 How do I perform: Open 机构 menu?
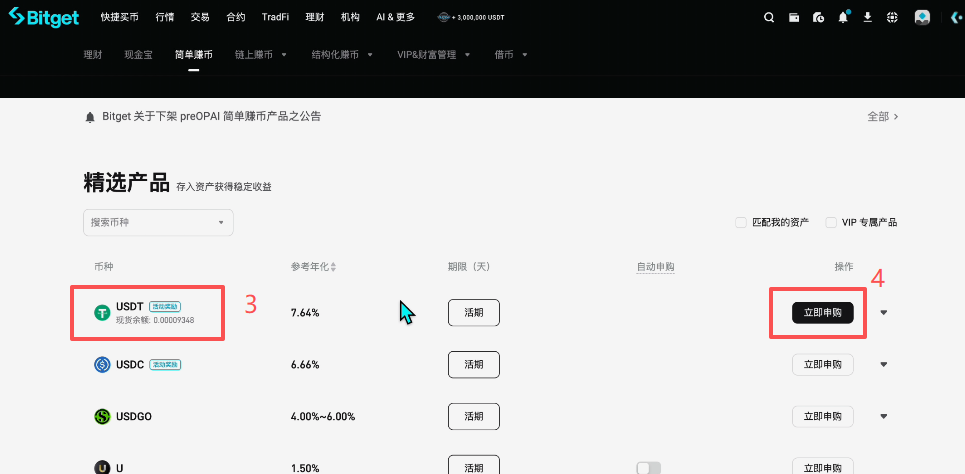pyautogui.click(x=350, y=17)
